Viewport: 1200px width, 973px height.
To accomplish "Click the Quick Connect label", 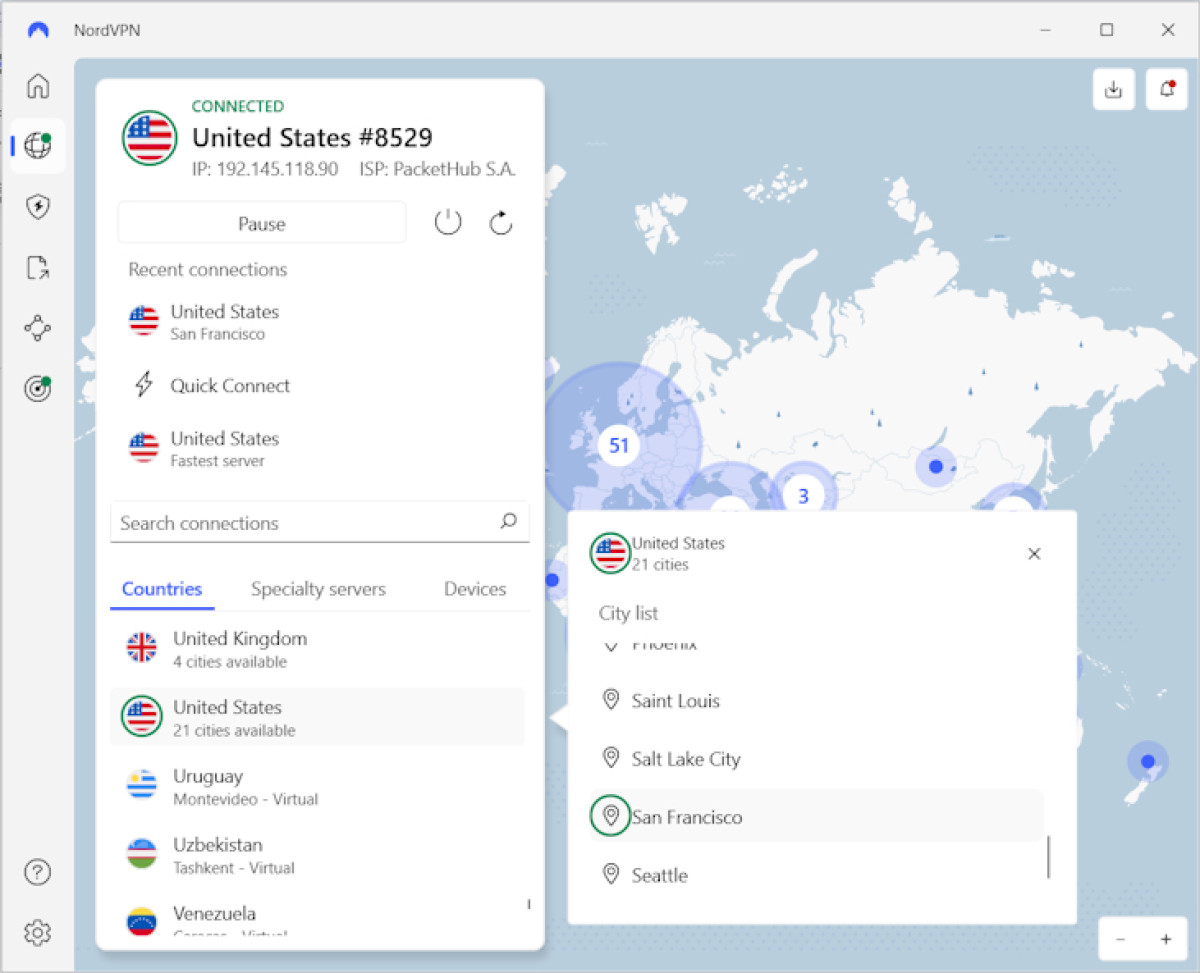I will [x=230, y=385].
